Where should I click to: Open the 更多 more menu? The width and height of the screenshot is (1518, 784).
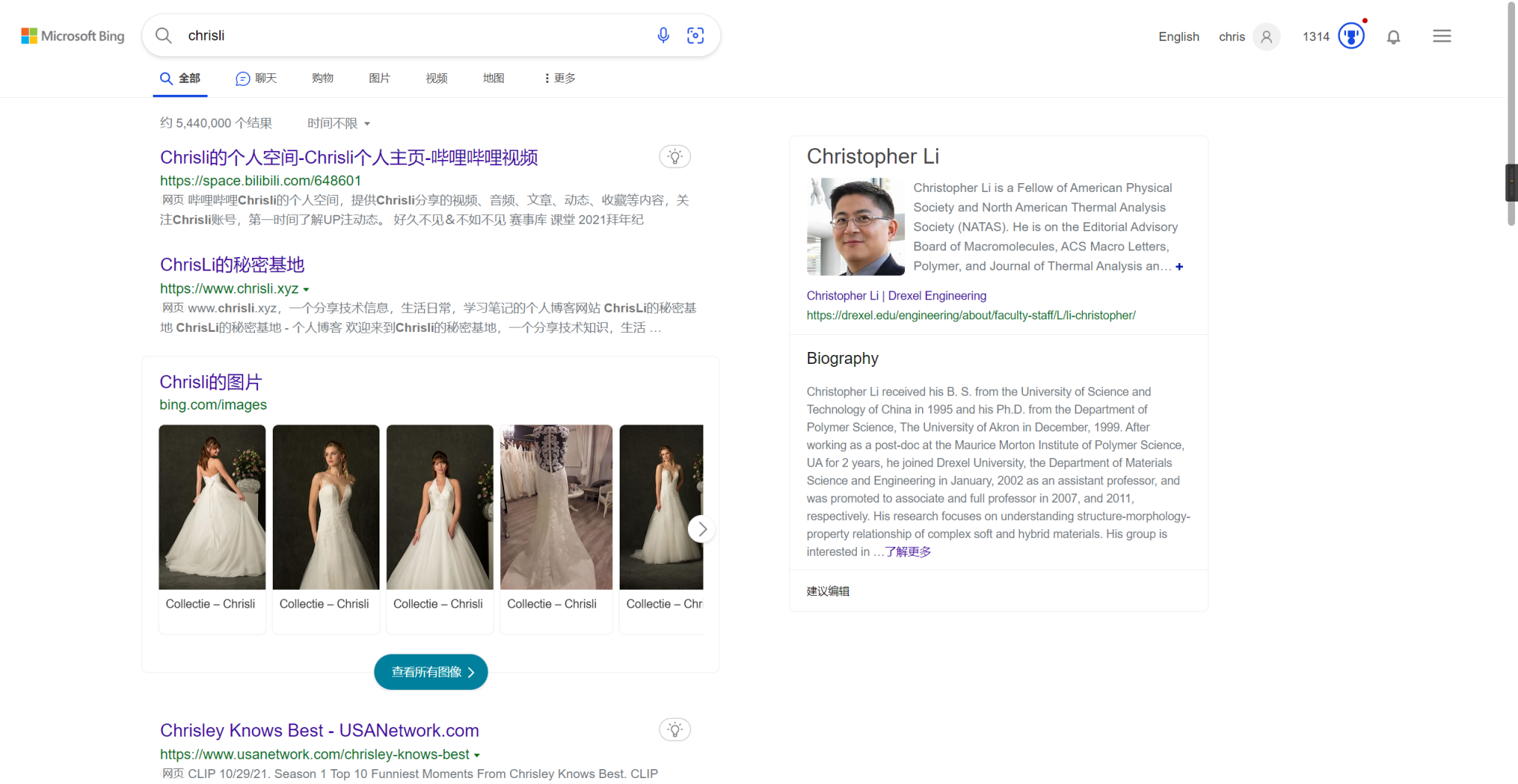click(560, 78)
